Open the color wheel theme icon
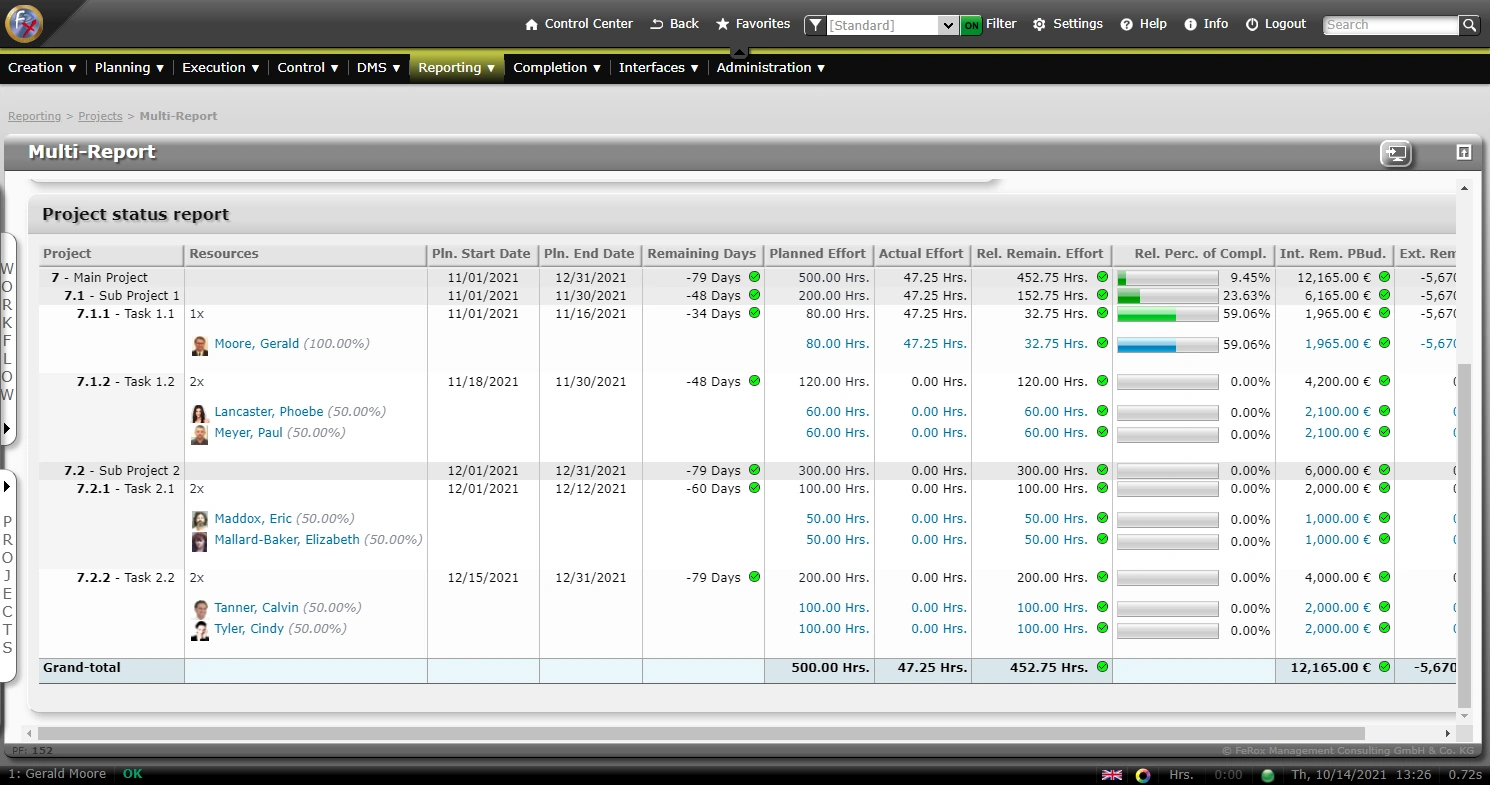Image resolution: width=1490 pixels, height=785 pixels. pyautogui.click(x=1143, y=775)
